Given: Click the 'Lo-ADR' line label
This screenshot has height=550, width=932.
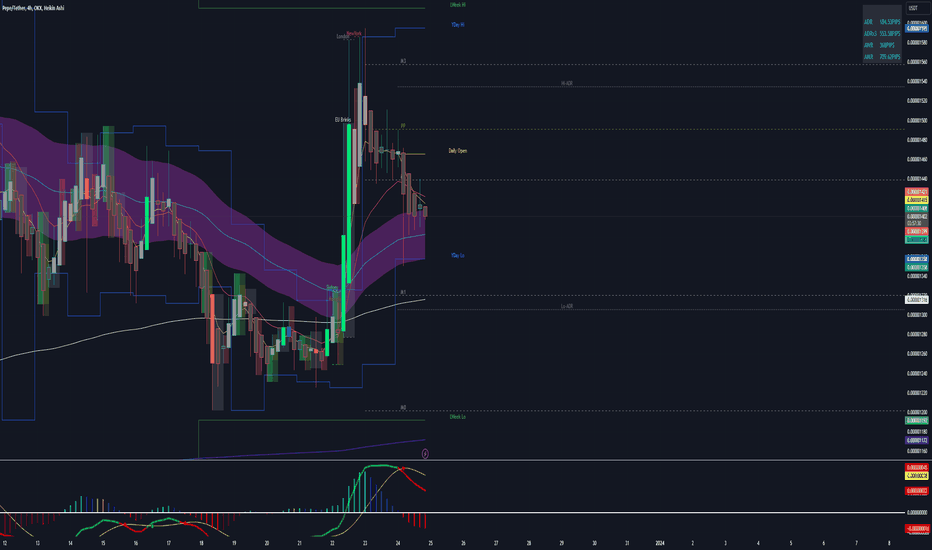Looking at the screenshot, I should click(x=566, y=306).
